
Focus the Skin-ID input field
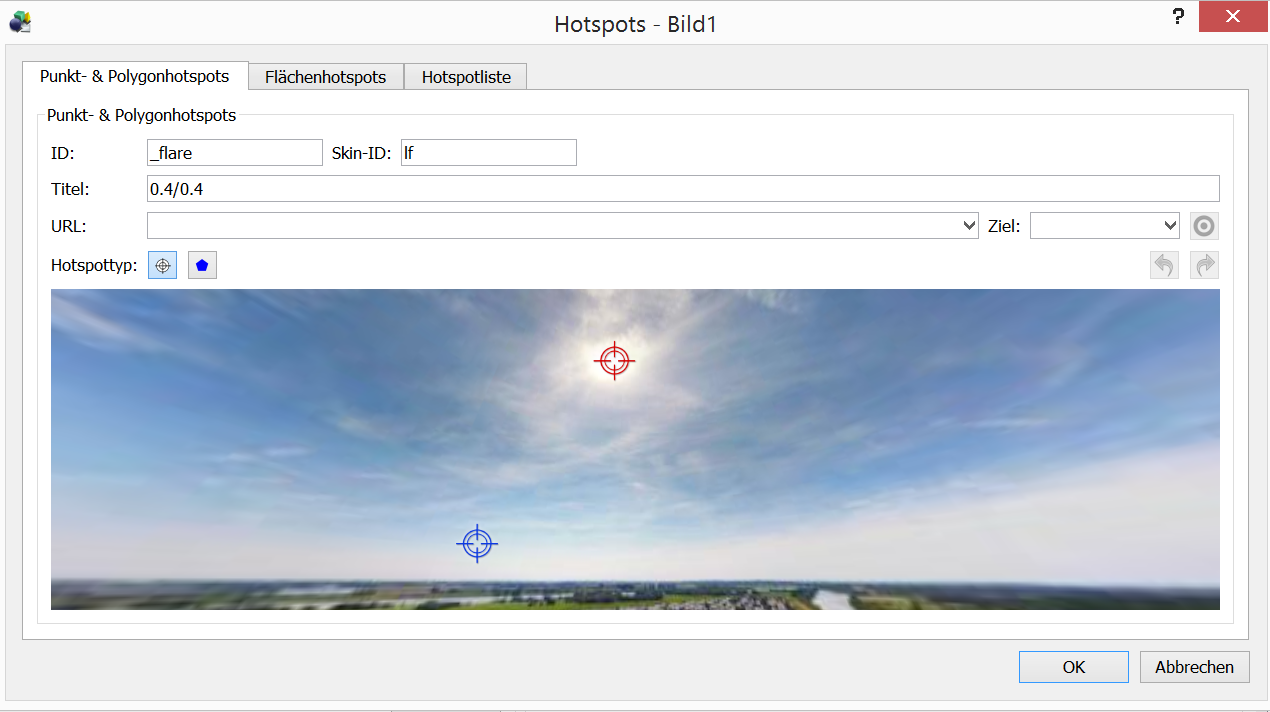pos(488,153)
